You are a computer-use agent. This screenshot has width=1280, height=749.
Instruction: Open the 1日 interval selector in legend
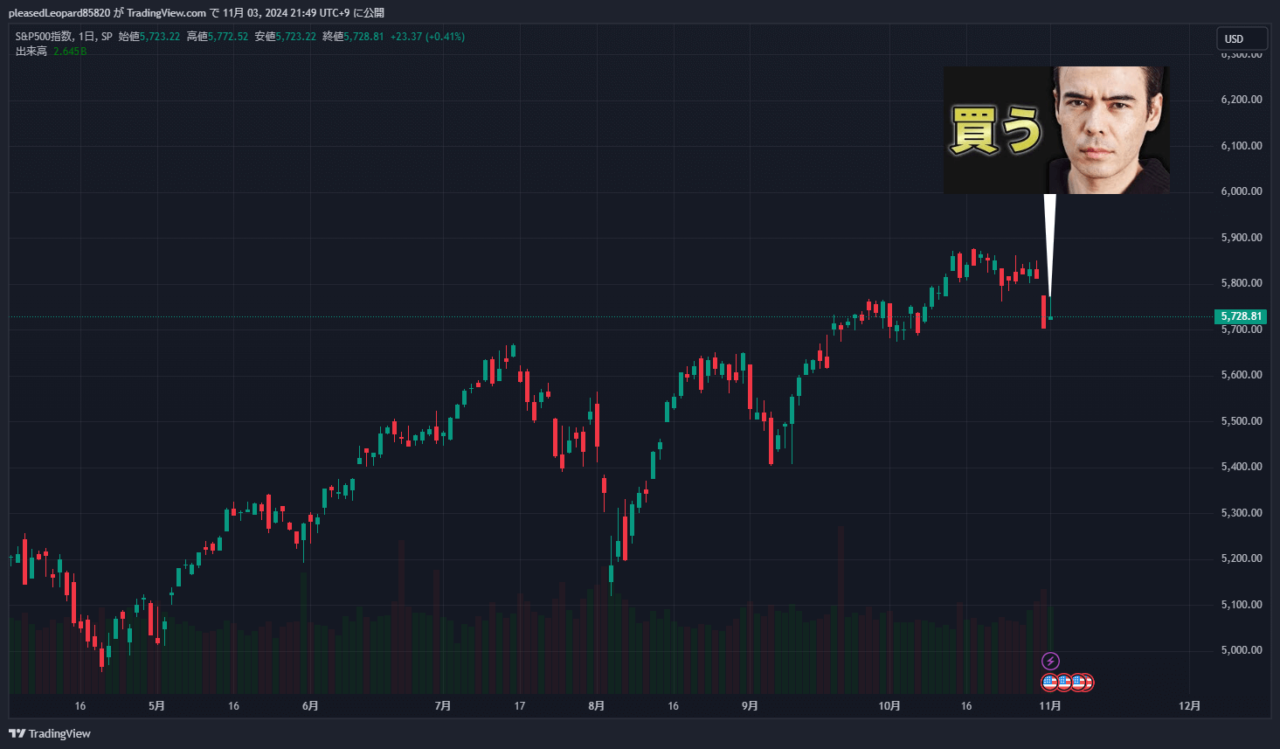point(89,34)
